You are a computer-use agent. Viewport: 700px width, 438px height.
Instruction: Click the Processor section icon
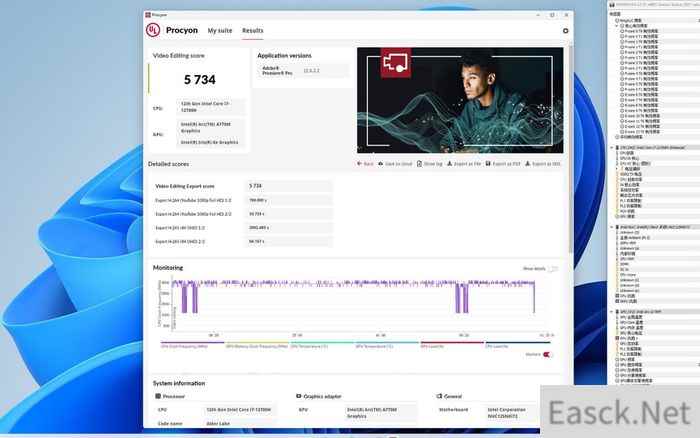(x=158, y=396)
